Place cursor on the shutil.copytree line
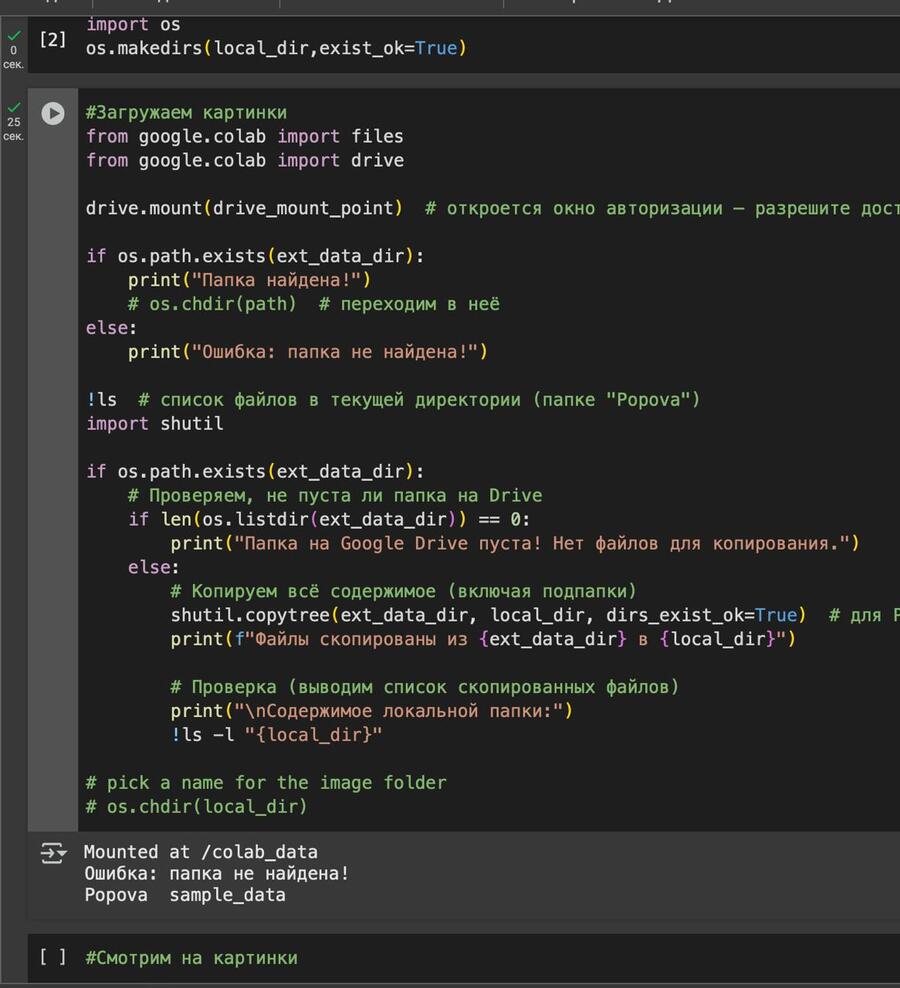The height and width of the screenshot is (988, 900). (487, 615)
